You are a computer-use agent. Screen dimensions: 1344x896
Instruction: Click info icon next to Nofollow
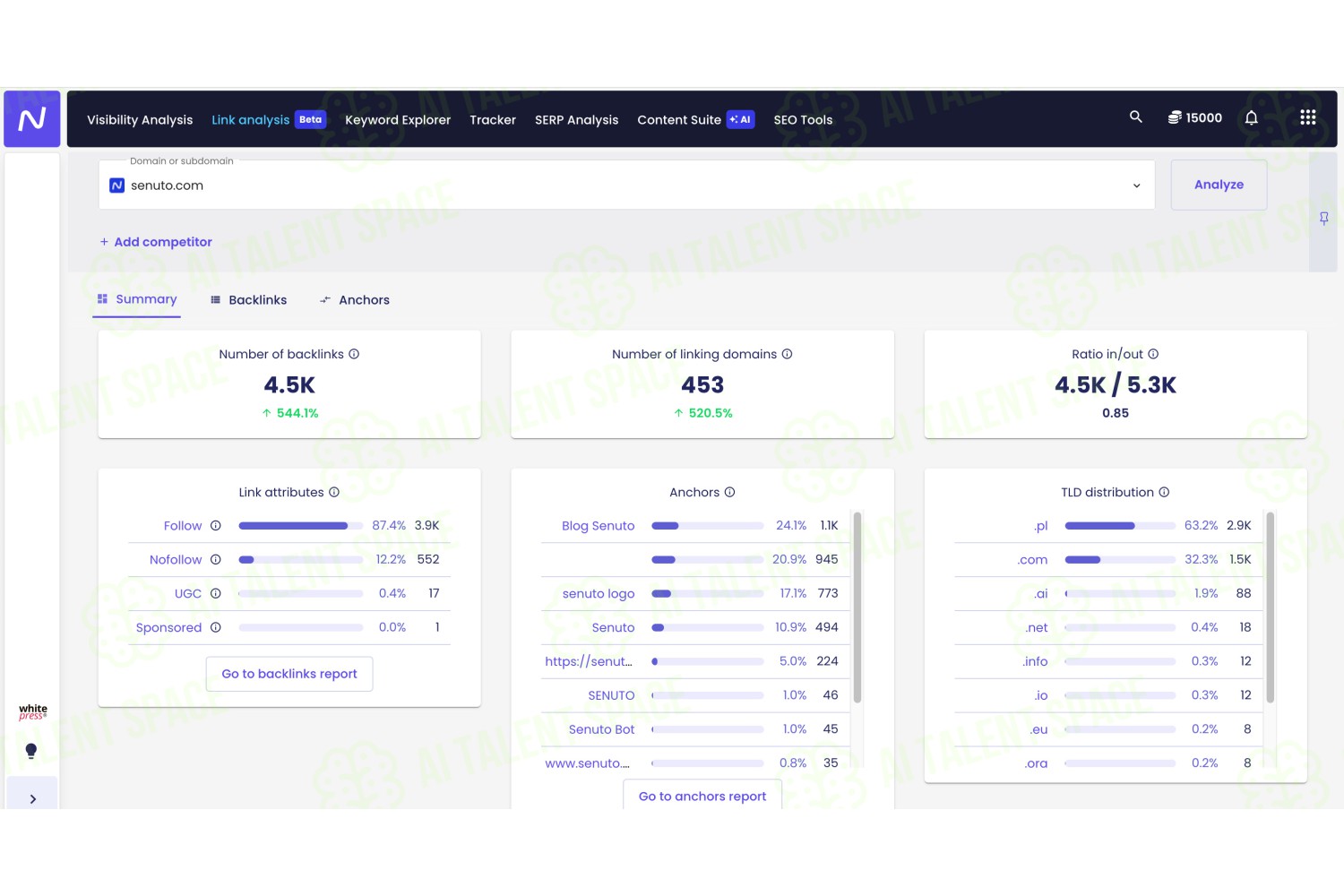215,560
